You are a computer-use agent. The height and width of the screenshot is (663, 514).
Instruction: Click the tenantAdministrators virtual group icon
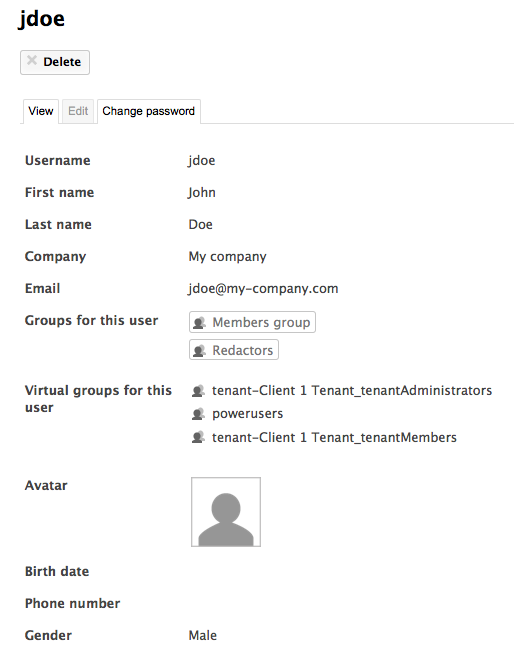[198, 391]
